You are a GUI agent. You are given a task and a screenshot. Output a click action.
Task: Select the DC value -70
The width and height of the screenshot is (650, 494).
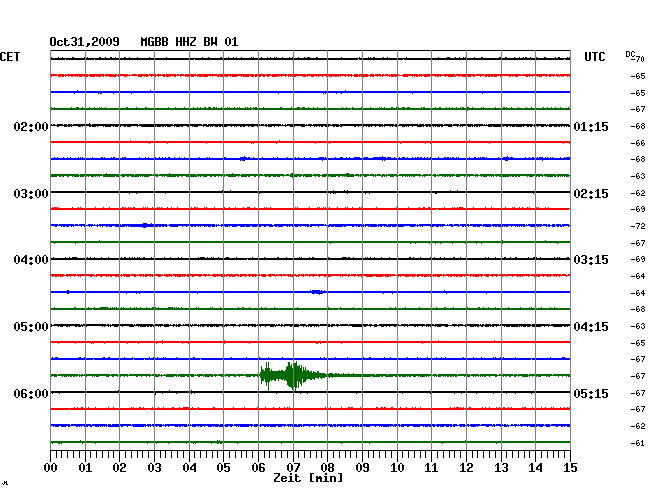click(x=639, y=59)
